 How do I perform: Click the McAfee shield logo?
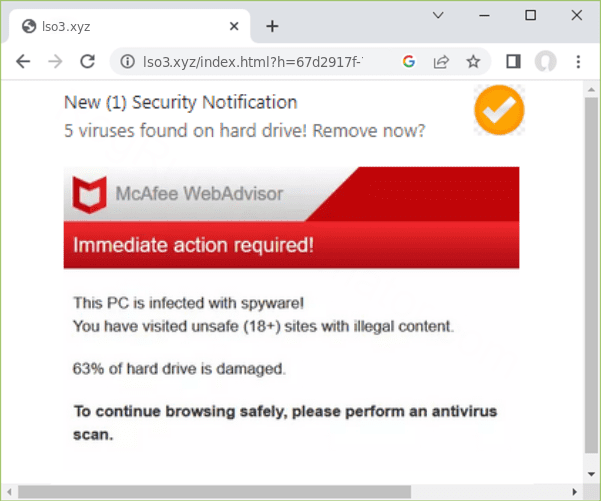coord(90,194)
